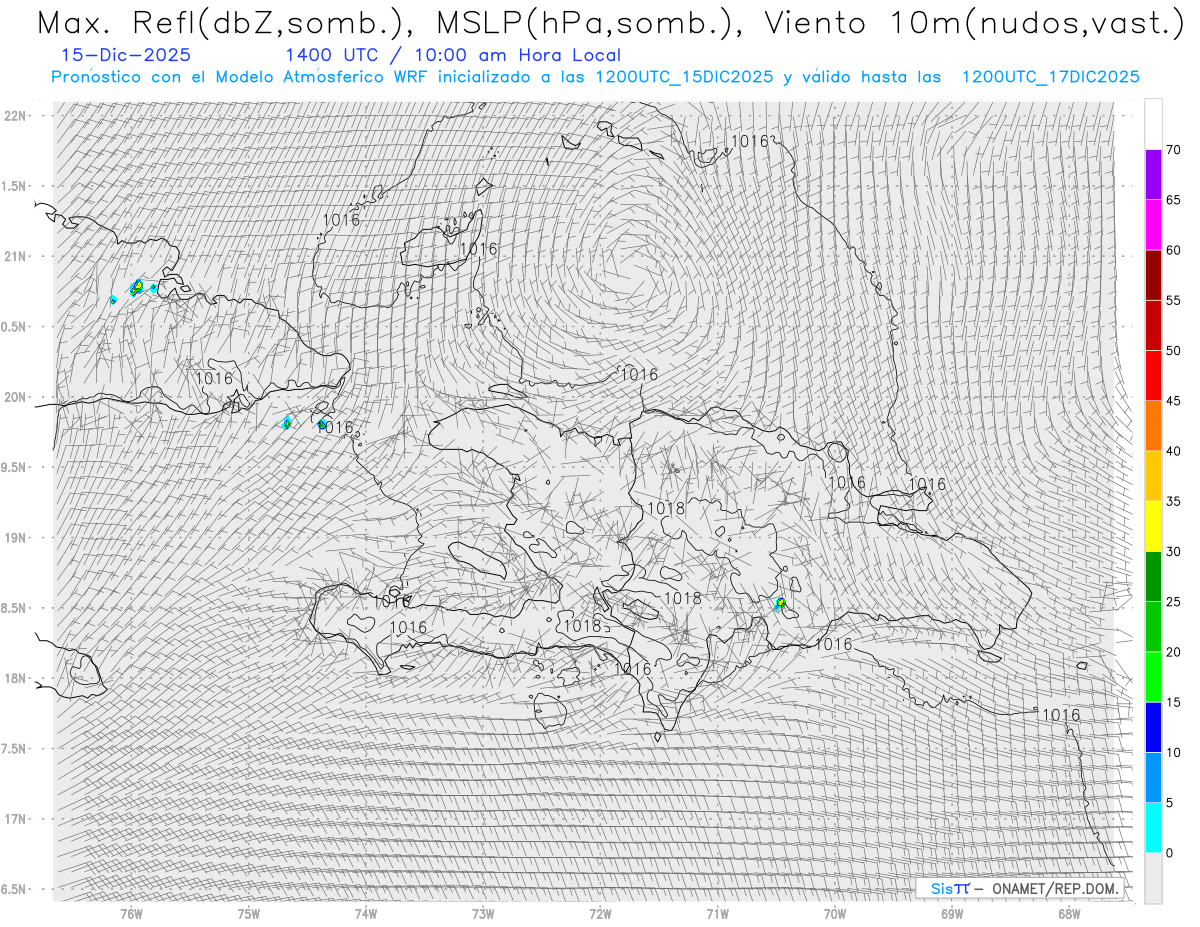Click the '71W' longitude axis label
This screenshot has width=1200, height=927.
717,913
